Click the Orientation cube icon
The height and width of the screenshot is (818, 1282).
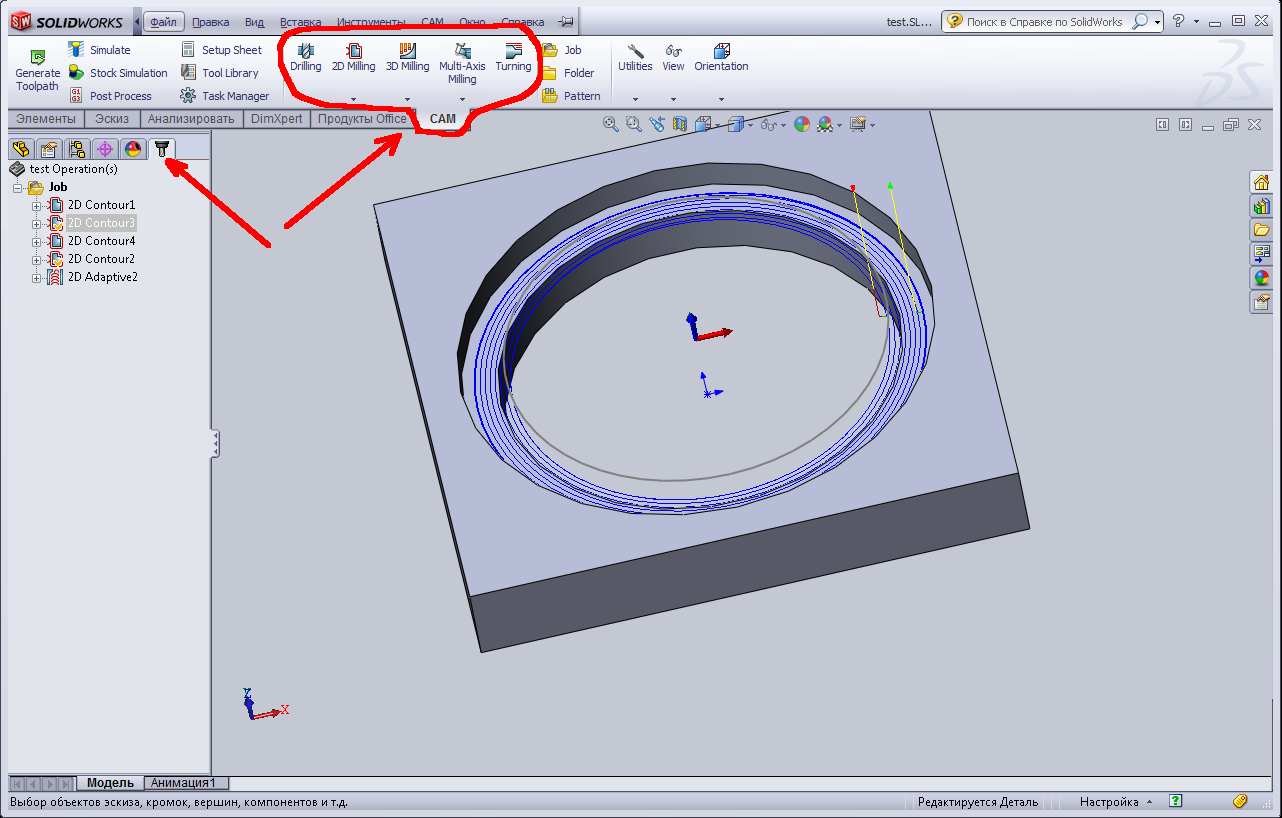(x=721, y=51)
